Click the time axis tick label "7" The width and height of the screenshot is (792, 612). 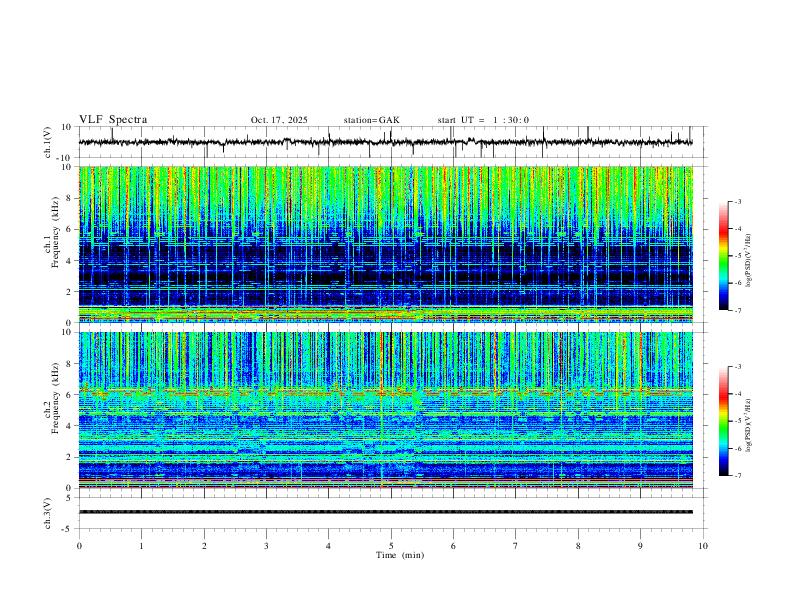click(516, 546)
